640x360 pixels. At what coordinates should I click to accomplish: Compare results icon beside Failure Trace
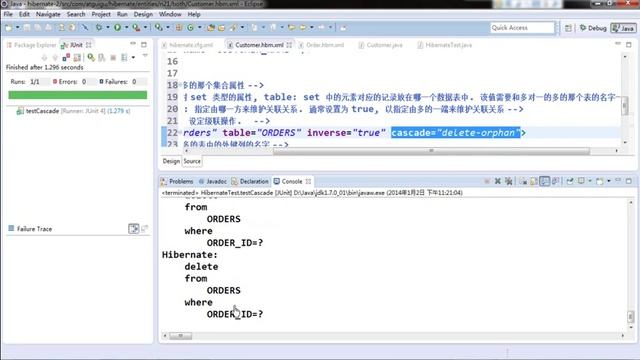click(x=145, y=229)
